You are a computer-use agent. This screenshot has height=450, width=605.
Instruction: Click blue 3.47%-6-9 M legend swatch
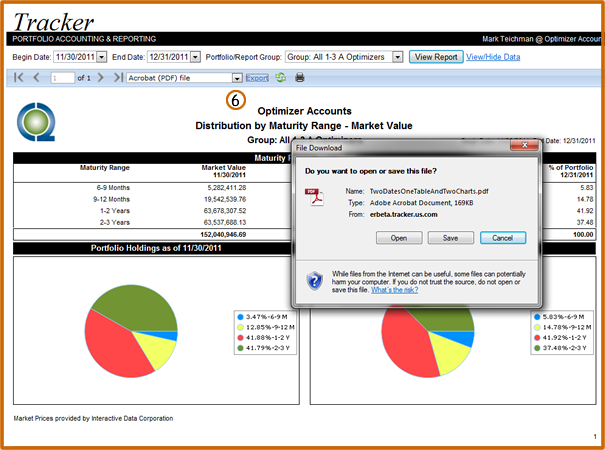[x=240, y=317]
